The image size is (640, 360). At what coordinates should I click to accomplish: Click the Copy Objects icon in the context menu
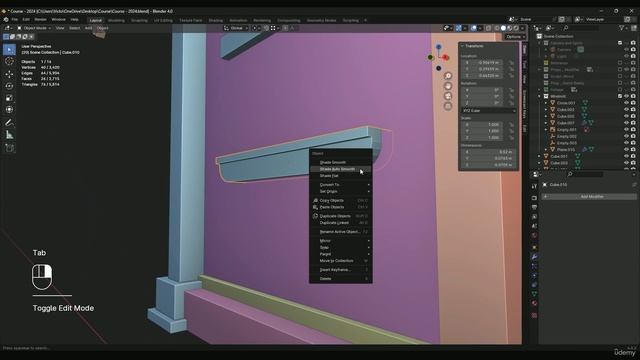click(x=315, y=200)
